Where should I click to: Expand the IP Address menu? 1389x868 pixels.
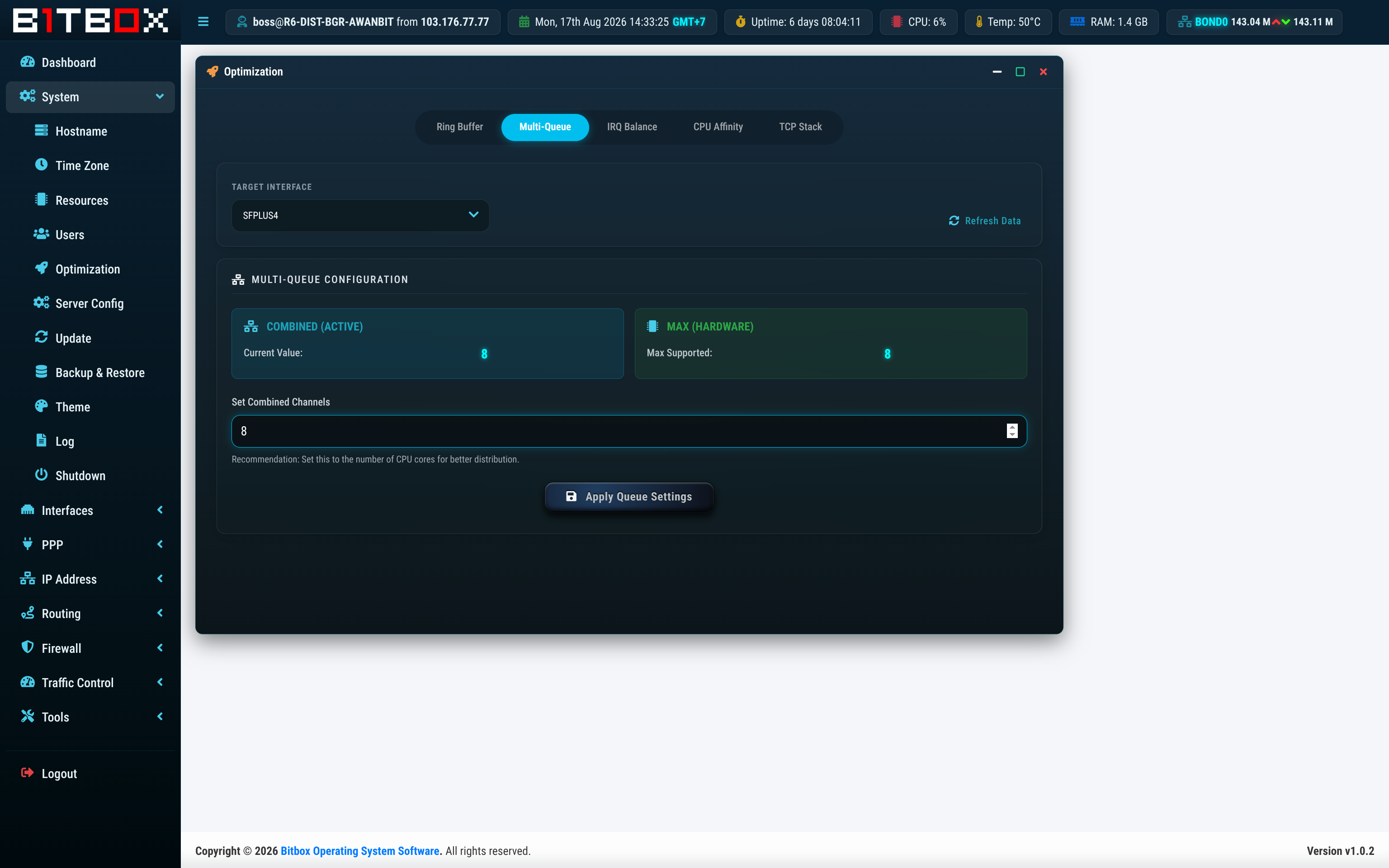(90, 579)
